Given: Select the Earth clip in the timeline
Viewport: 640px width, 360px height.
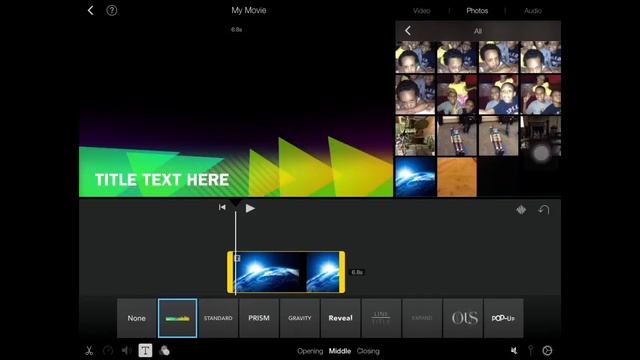Looking at the screenshot, I should [x=286, y=272].
